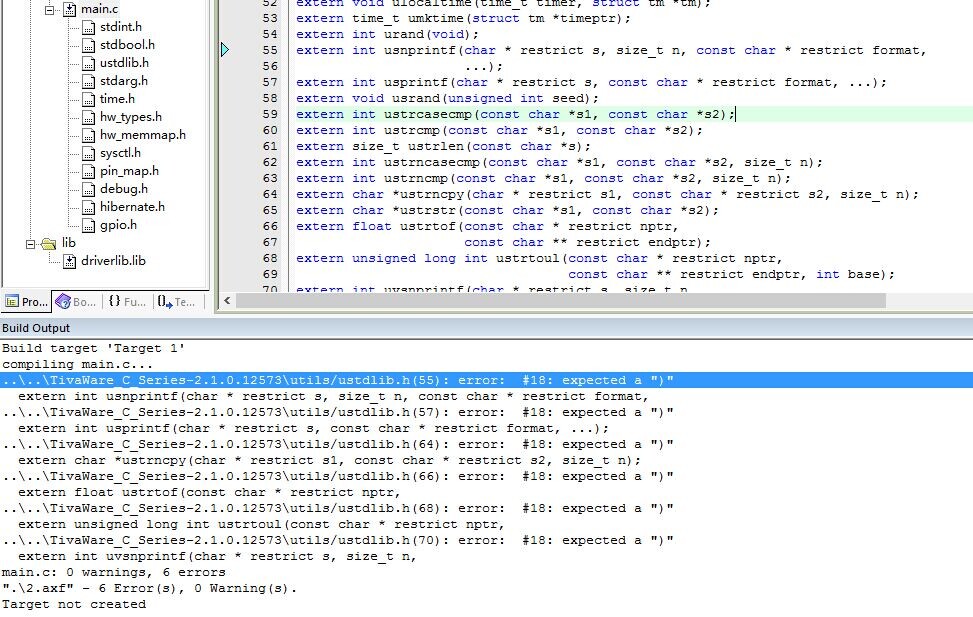The image size is (973, 617).
Task: Open pin_map.h from project tree
Action: 129,171
